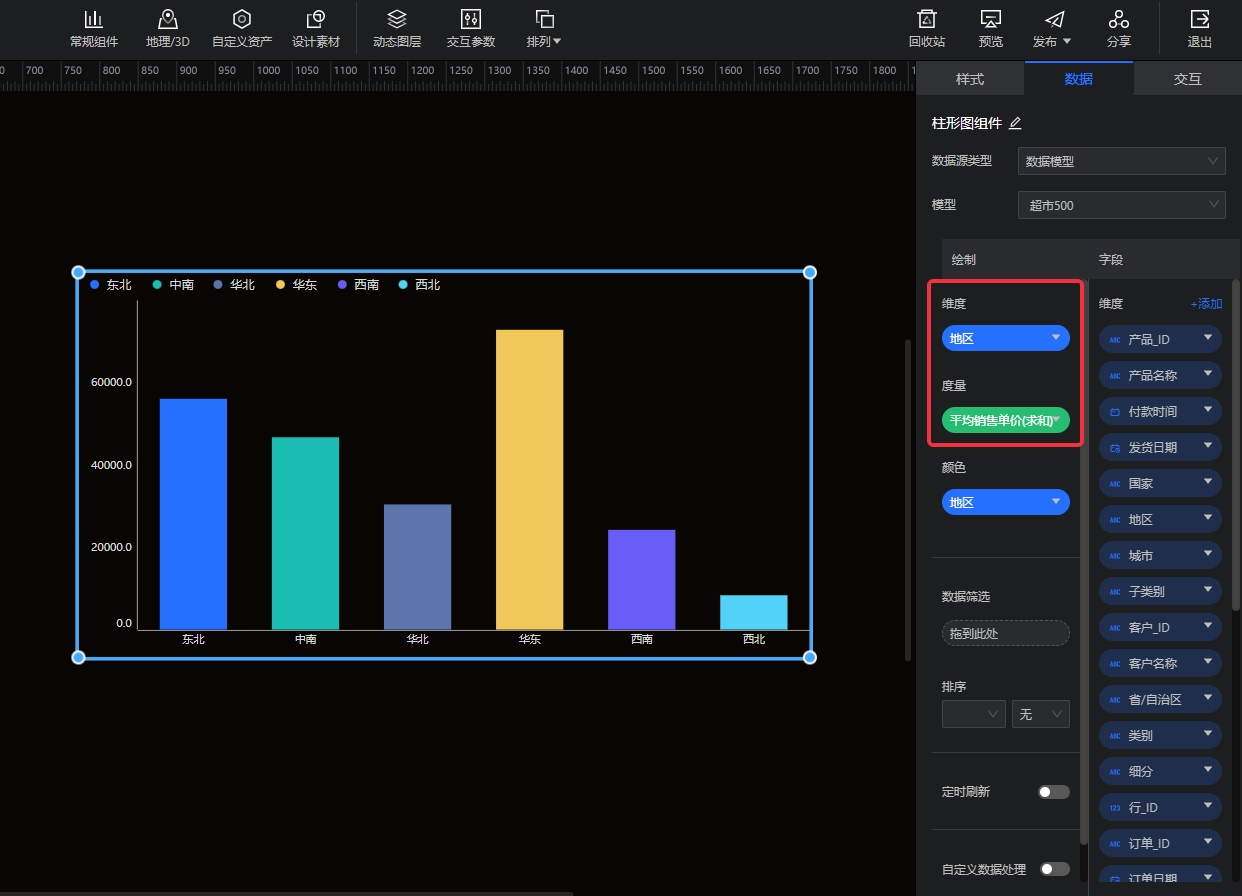Switch to the 交互 tab
This screenshot has height=896, width=1242.
(1187, 79)
